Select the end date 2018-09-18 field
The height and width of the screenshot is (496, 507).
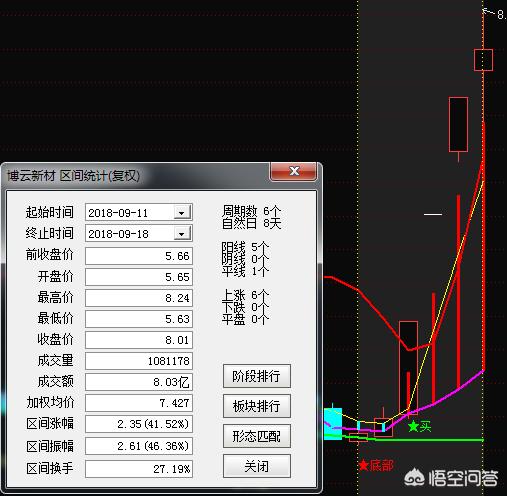click(x=139, y=233)
